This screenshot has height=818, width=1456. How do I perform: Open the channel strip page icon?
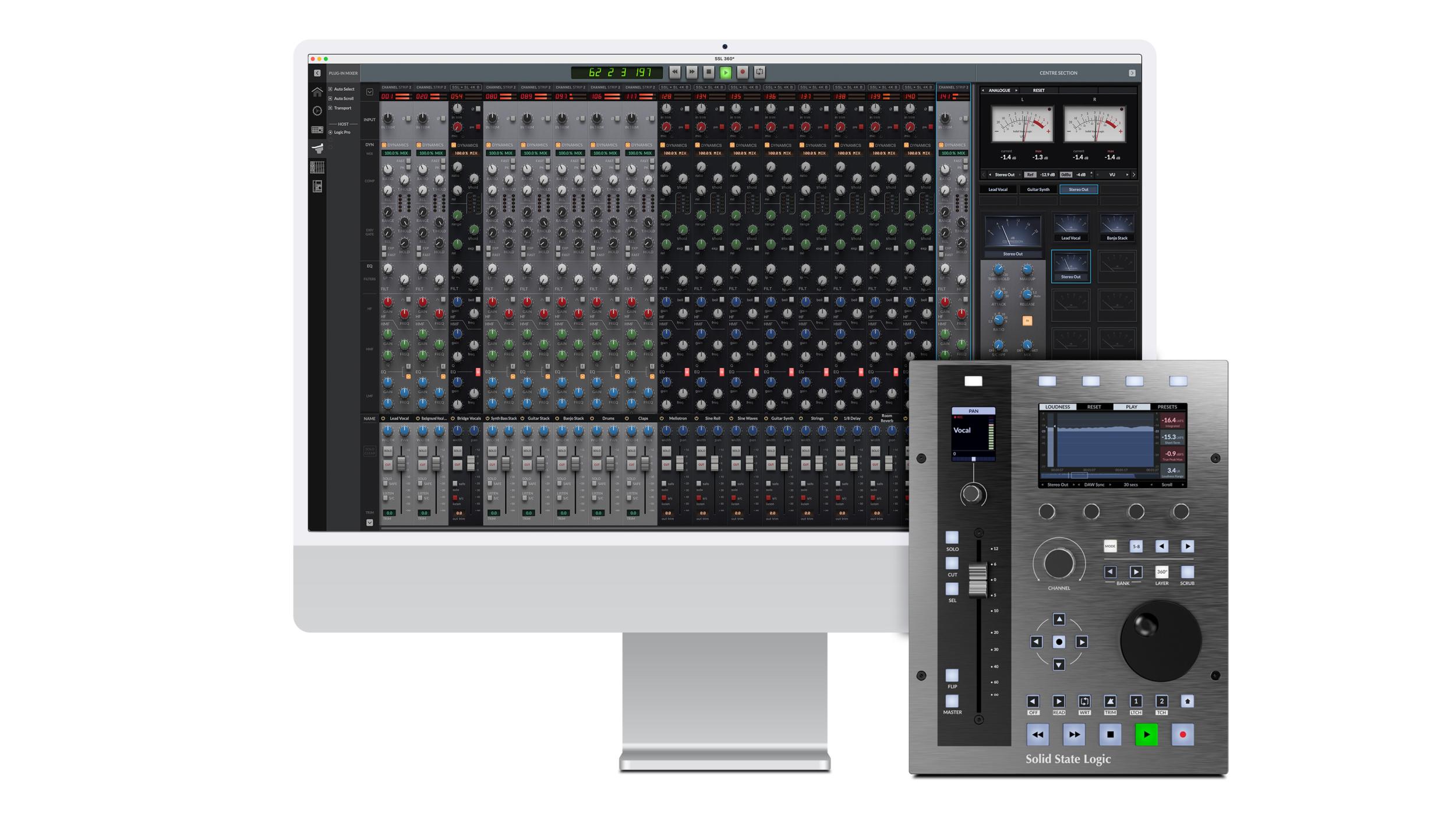[x=317, y=186]
